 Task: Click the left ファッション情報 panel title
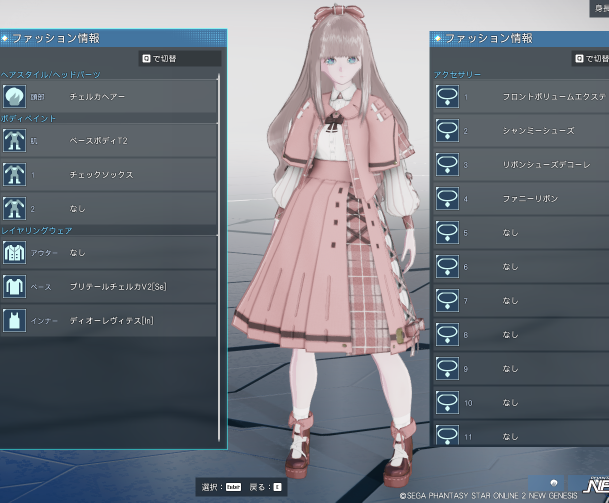tap(56, 38)
